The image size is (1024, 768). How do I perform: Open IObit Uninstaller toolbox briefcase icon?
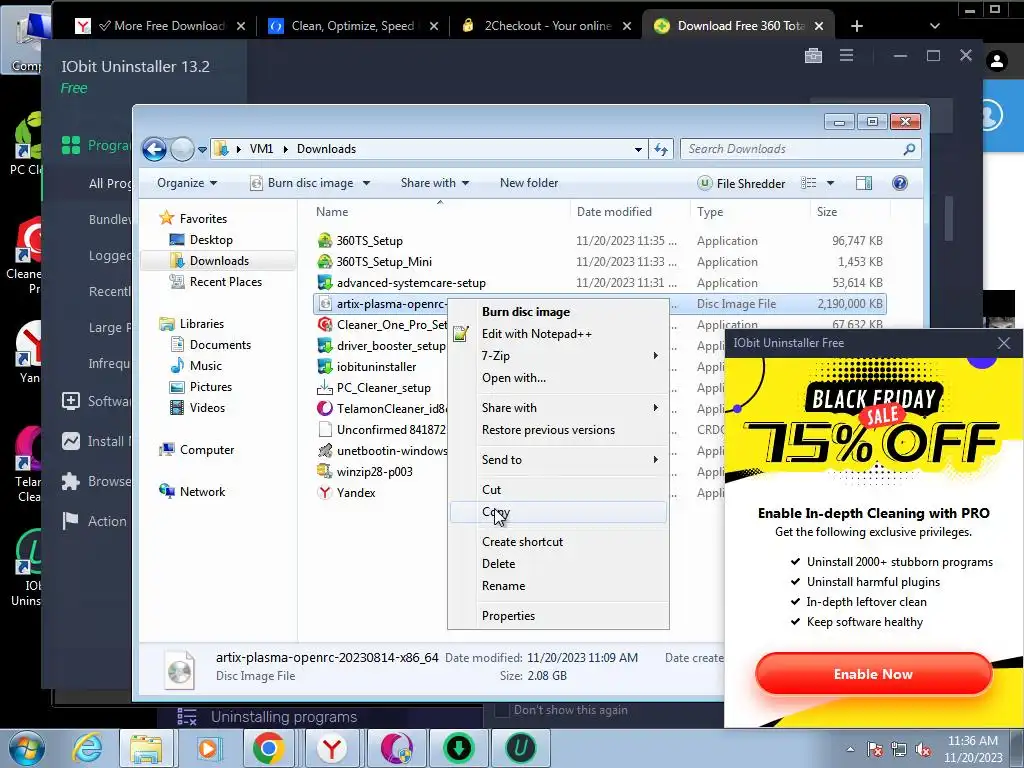(813, 56)
